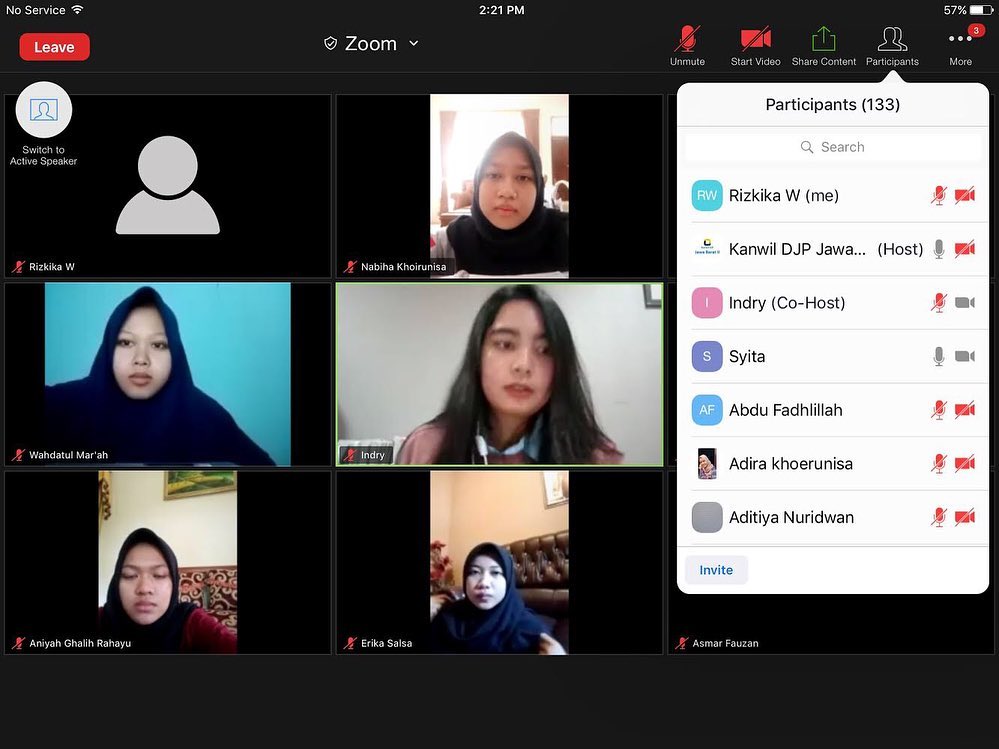Open Share Content from the toolbar
999x749 pixels.
coord(823,40)
